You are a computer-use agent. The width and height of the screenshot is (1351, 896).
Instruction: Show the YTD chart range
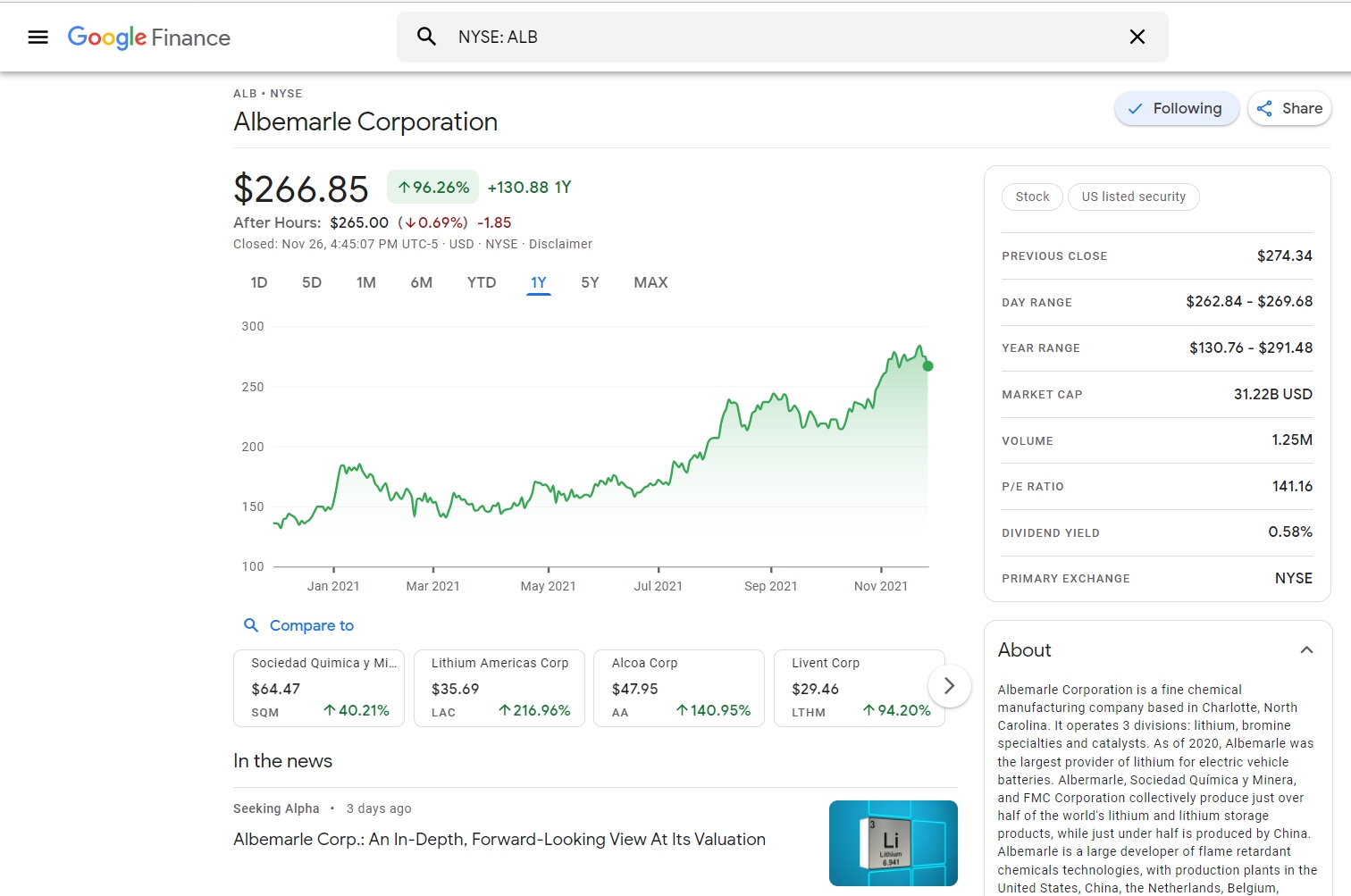point(482,282)
